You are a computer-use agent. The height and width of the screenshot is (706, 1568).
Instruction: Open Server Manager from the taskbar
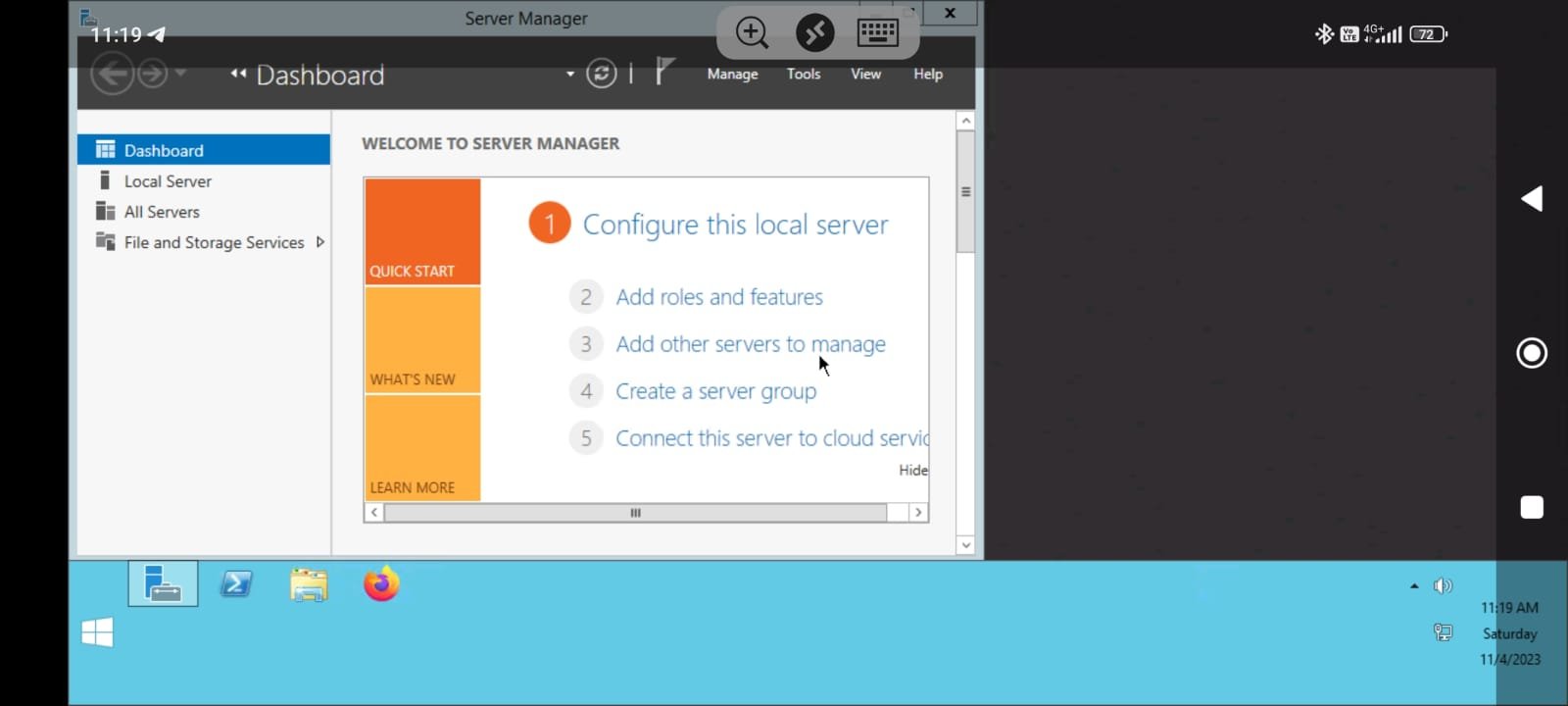[163, 584]
